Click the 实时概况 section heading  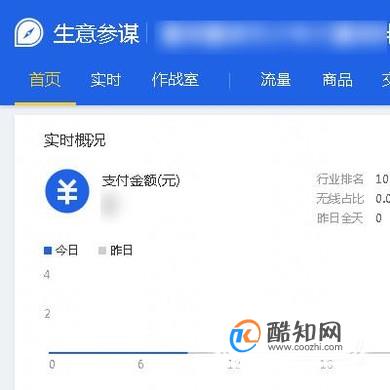tap(75, 140)
